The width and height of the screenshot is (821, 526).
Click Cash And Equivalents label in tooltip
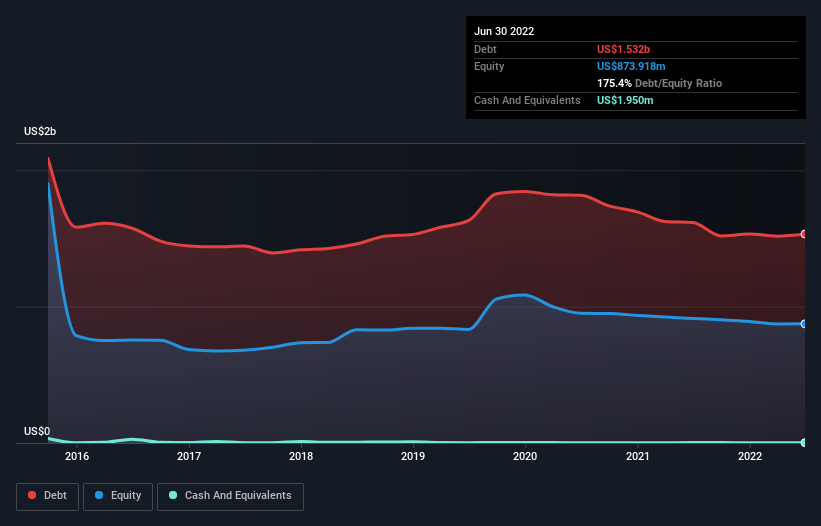click(x=527, y=100)
